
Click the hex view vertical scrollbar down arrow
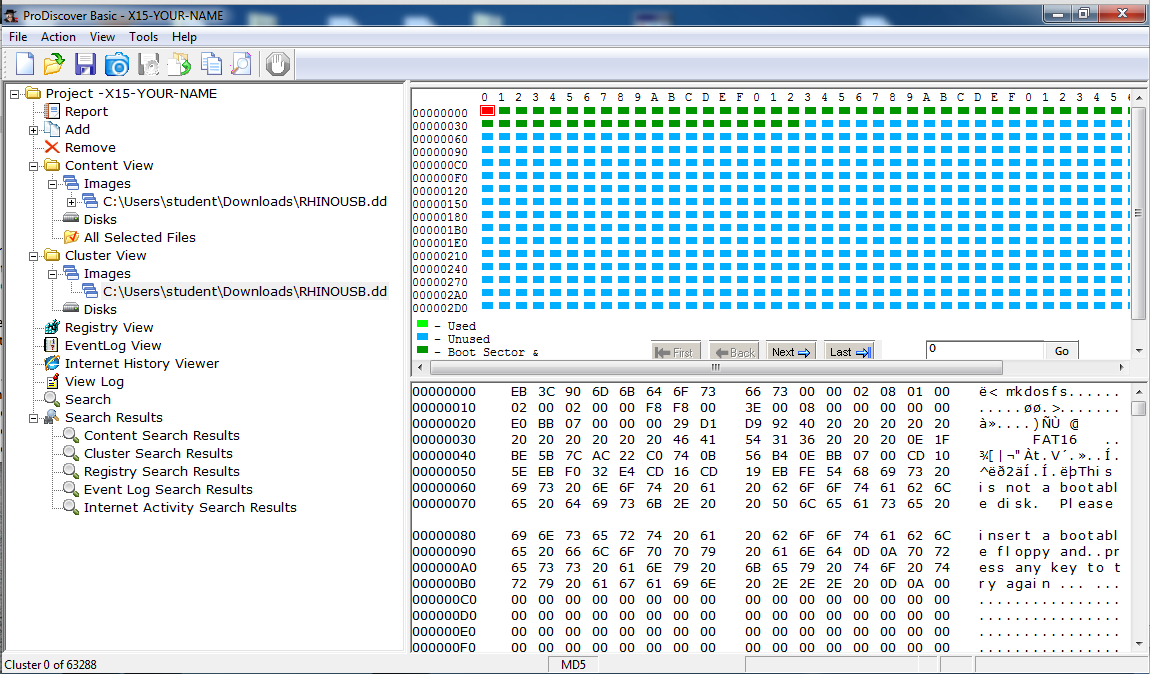1138,644
